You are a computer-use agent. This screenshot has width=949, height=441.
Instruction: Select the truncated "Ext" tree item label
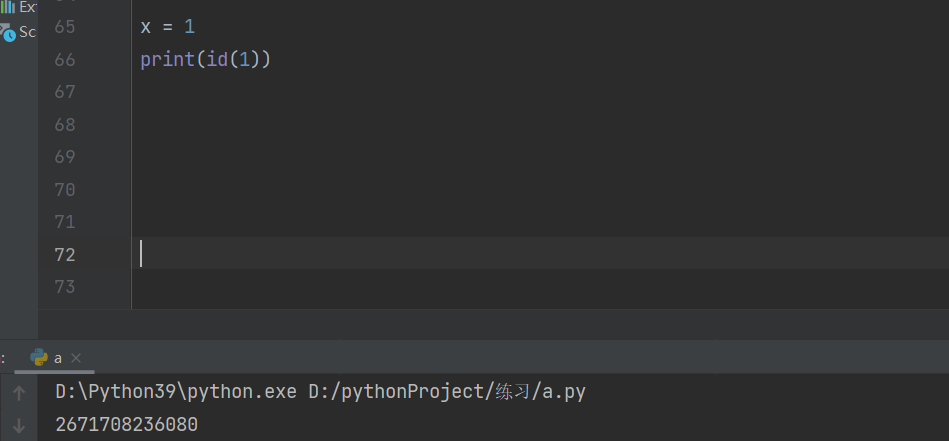pyautogui.click(x=28, y=6)
